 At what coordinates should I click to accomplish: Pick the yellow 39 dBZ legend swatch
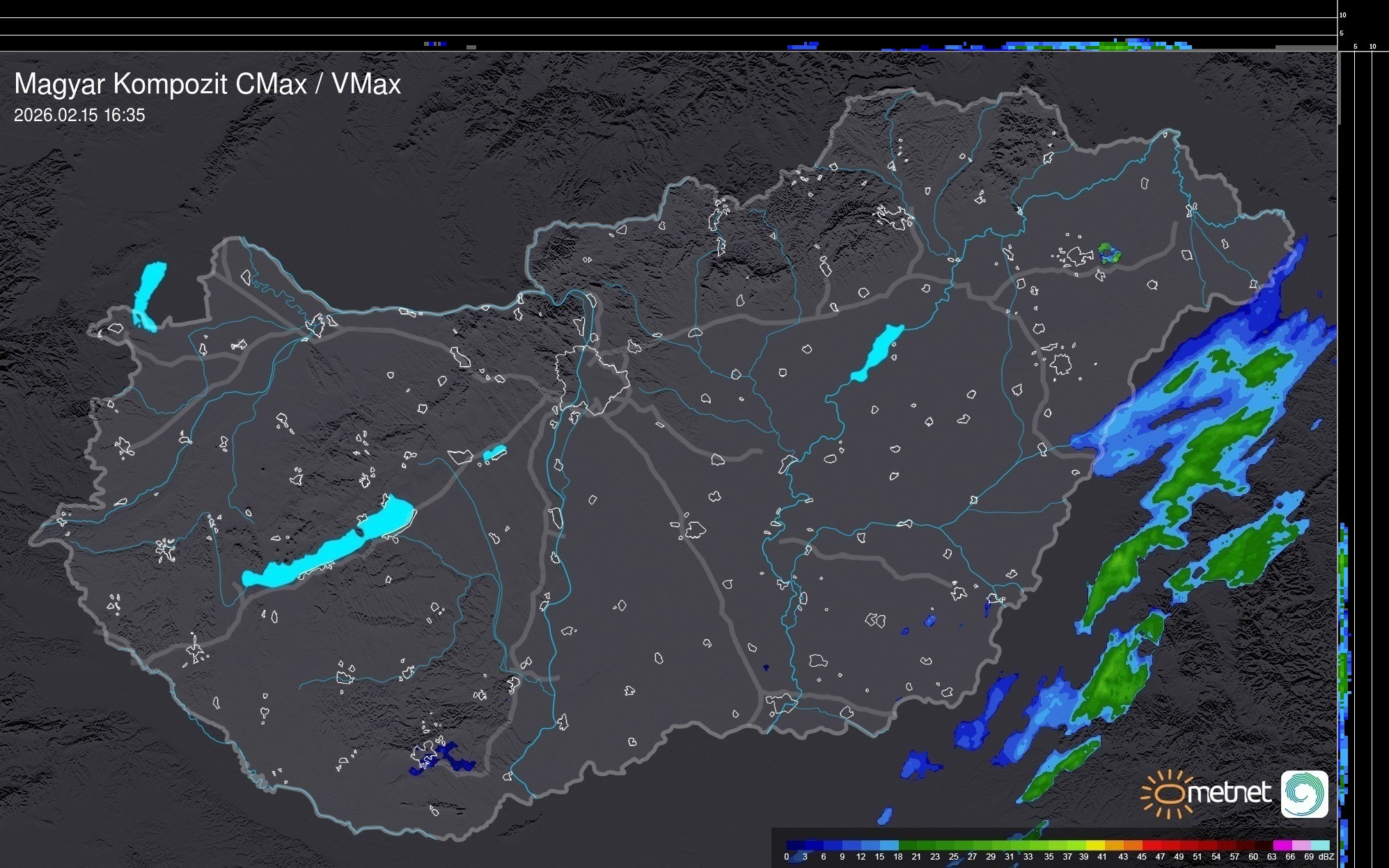point(1094,845)
